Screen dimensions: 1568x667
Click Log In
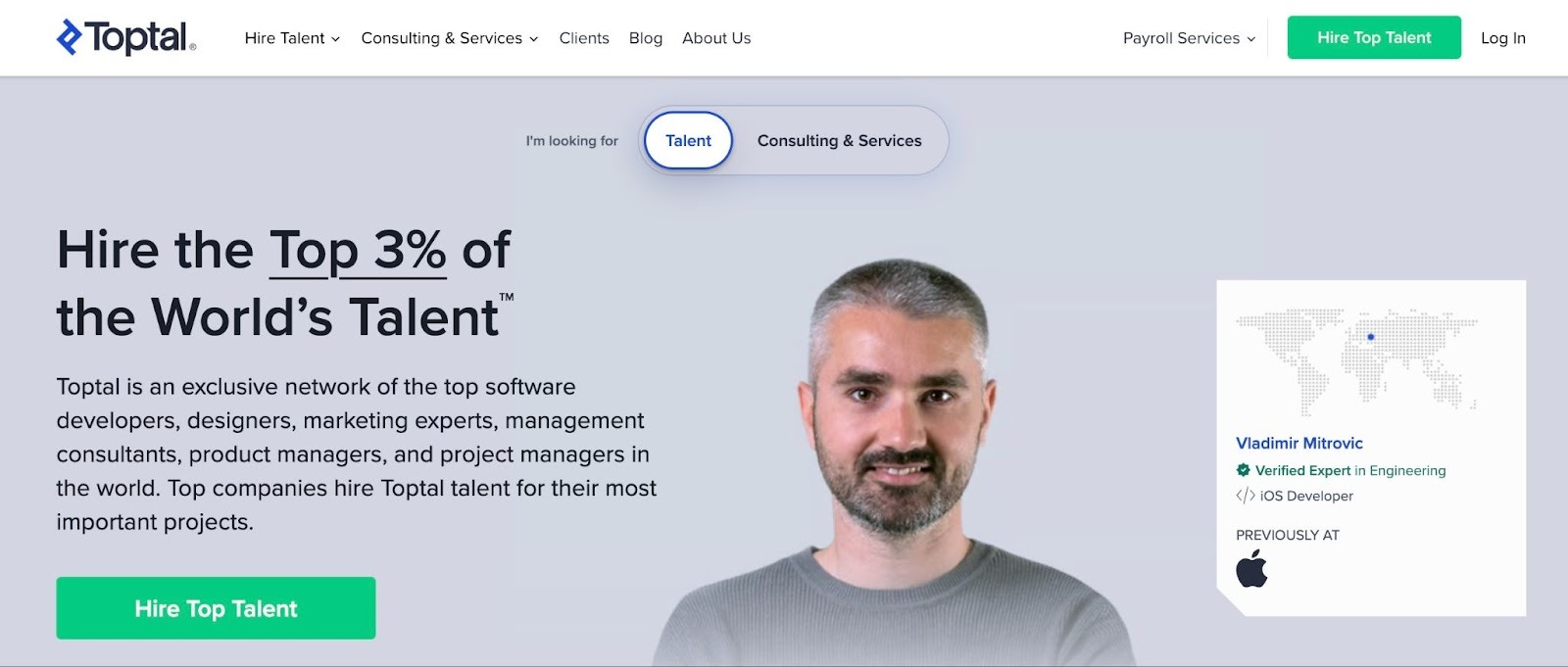click(1502, 38)
